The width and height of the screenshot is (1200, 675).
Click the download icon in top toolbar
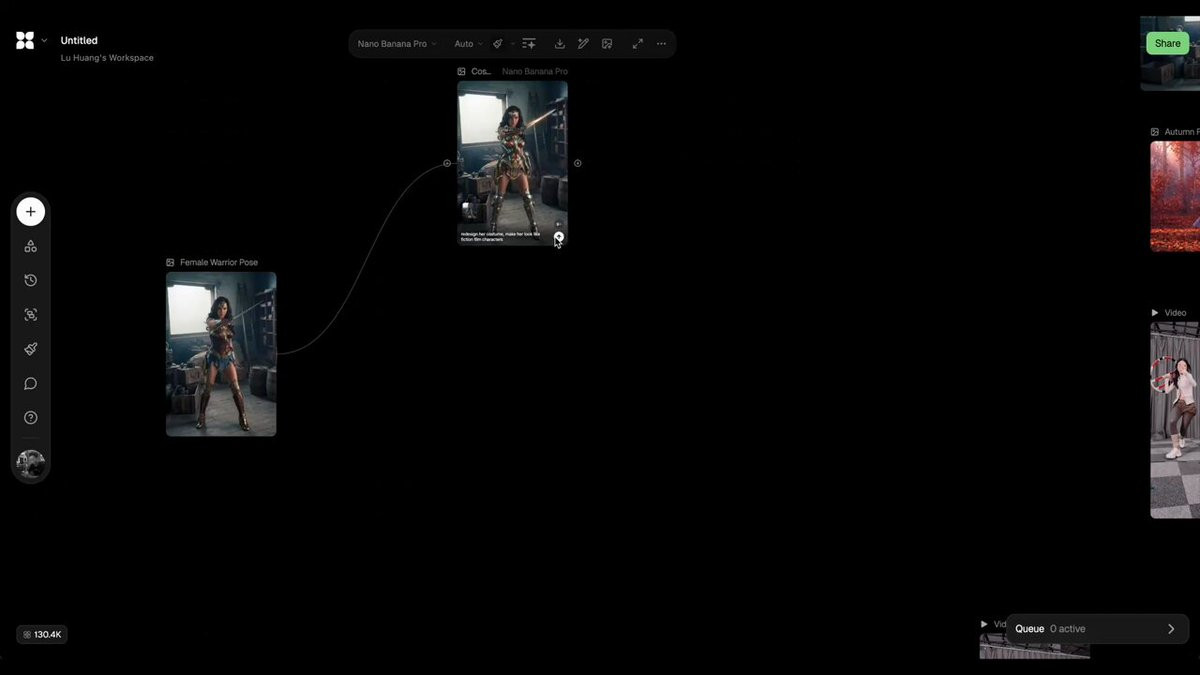pyautogui.click(x=560, y=44)
